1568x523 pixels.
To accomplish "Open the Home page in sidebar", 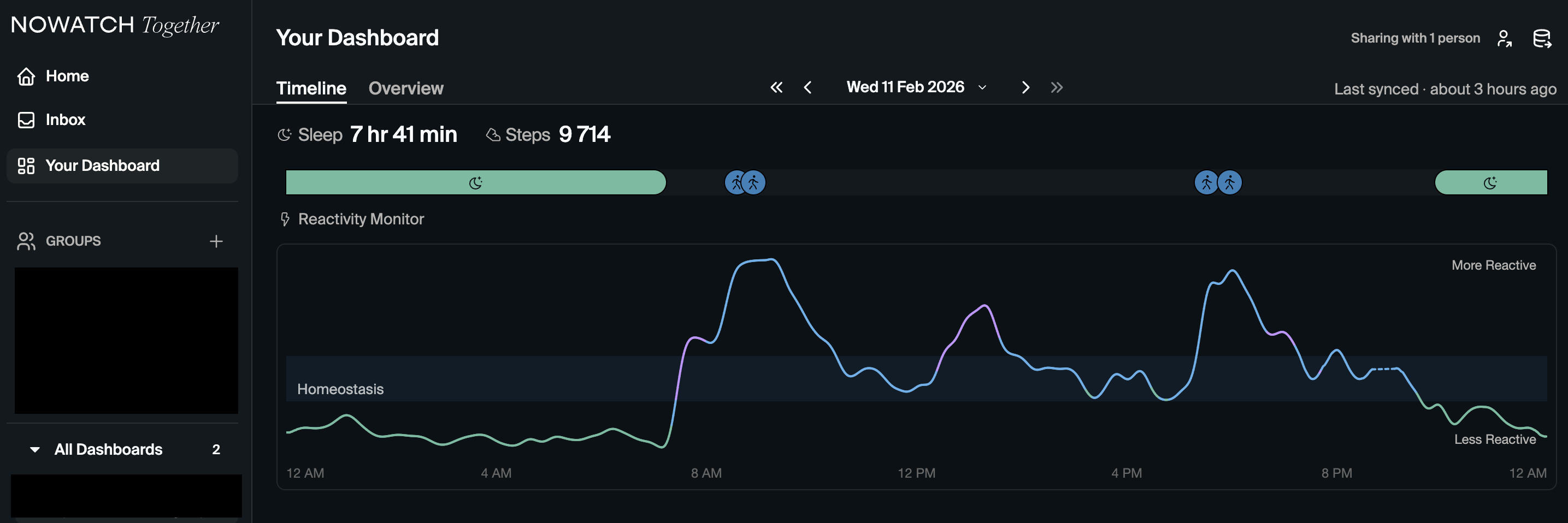I will point(122,76).
